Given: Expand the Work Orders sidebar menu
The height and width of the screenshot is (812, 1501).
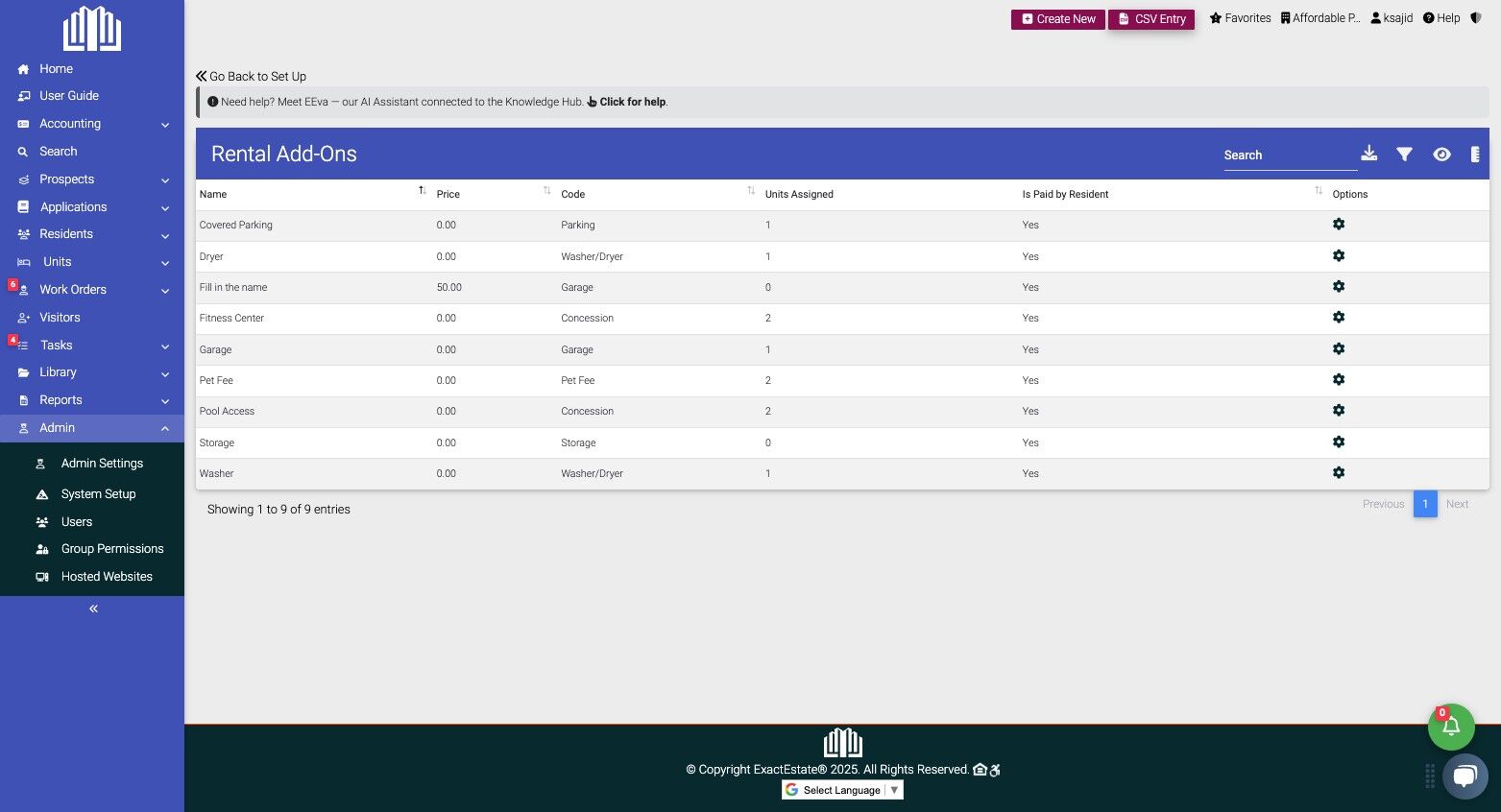Looking at the screenshot, I should (92, 290).
